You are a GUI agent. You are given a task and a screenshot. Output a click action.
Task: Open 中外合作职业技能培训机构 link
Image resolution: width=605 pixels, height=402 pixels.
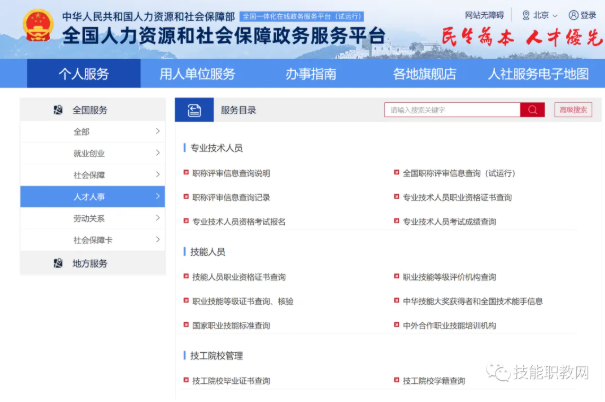[450, 325]
